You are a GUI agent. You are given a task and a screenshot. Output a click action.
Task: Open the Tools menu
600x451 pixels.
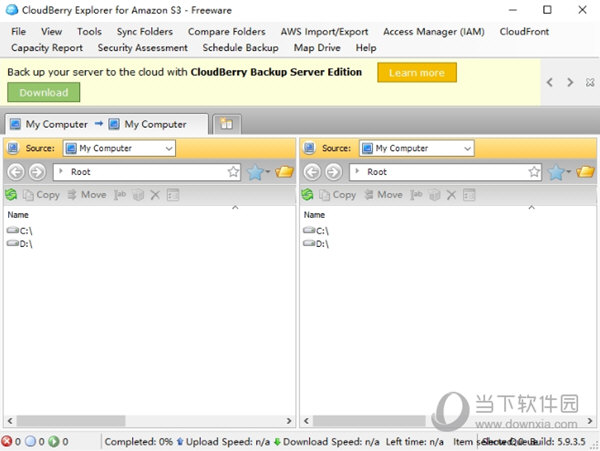[89, 32]
